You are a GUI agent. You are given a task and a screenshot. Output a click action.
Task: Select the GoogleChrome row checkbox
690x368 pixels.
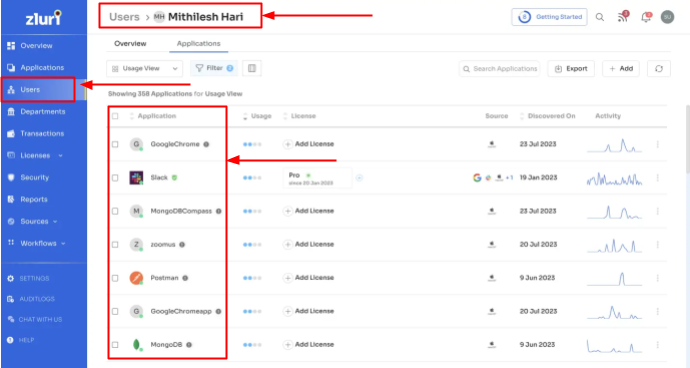pyautogui.click(x=115, y=144)
